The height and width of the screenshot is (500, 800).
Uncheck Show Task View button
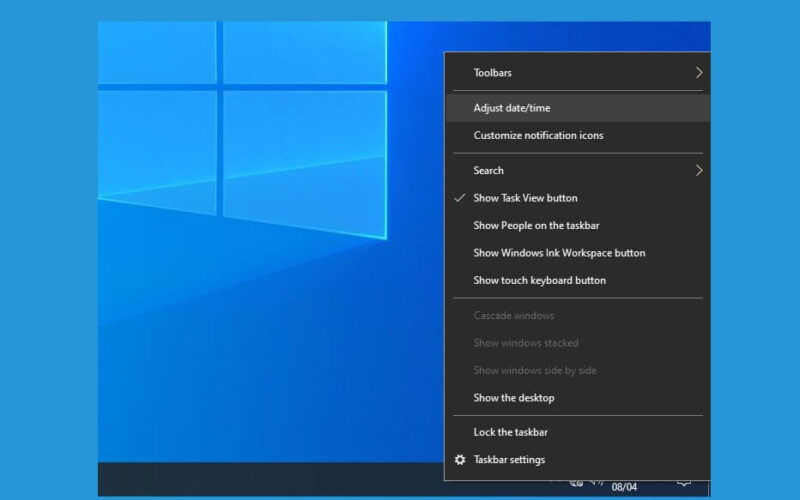pos(578,198)
